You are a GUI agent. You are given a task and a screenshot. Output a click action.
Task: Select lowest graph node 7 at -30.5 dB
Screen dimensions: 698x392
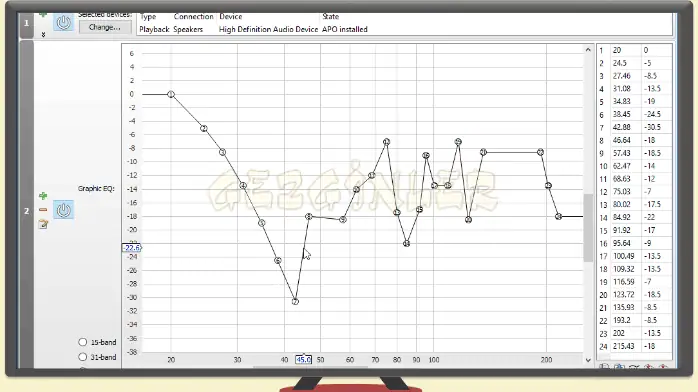295,302
